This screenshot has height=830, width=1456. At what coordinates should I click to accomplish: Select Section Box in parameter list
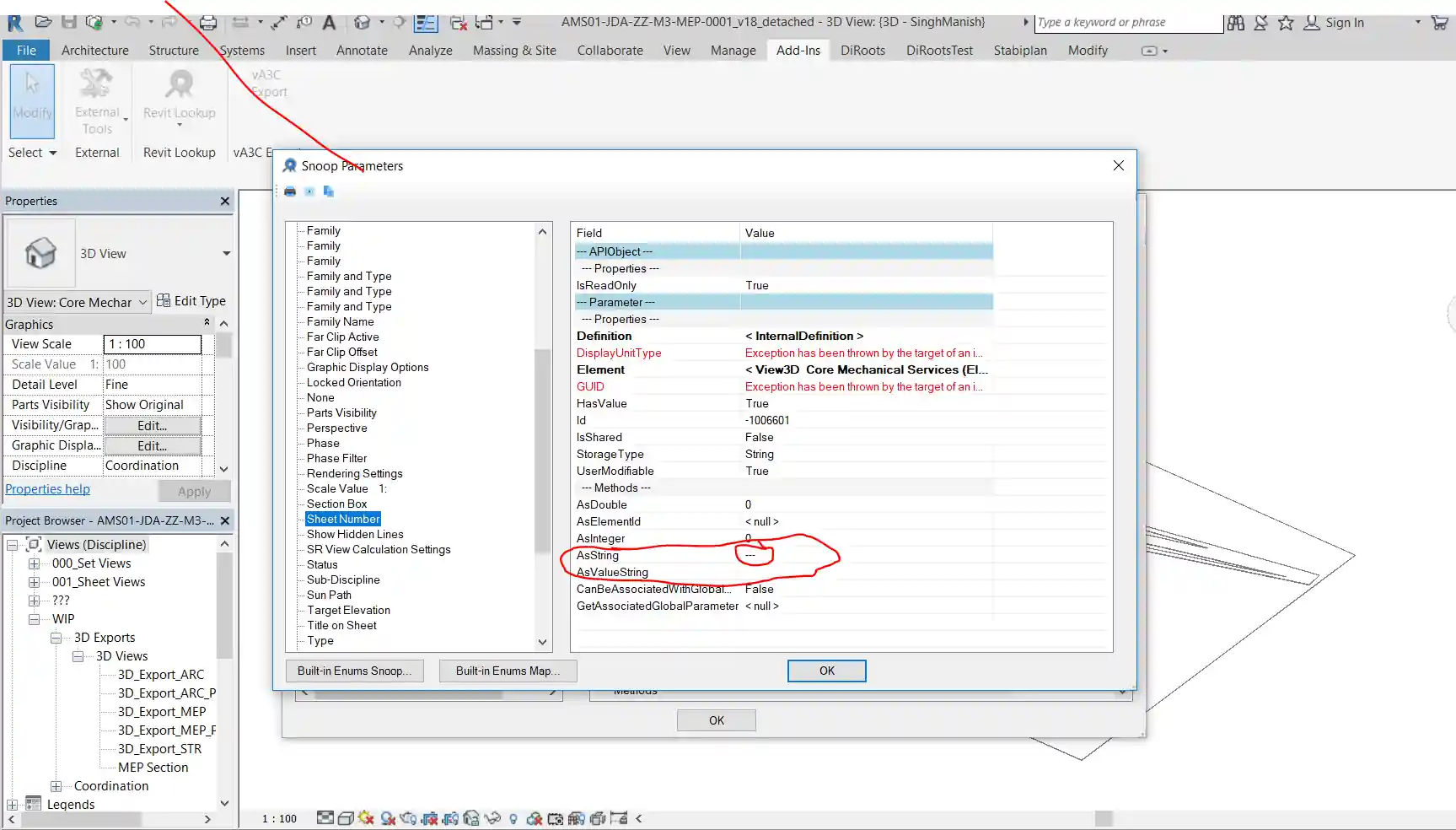tap(336, 504)
